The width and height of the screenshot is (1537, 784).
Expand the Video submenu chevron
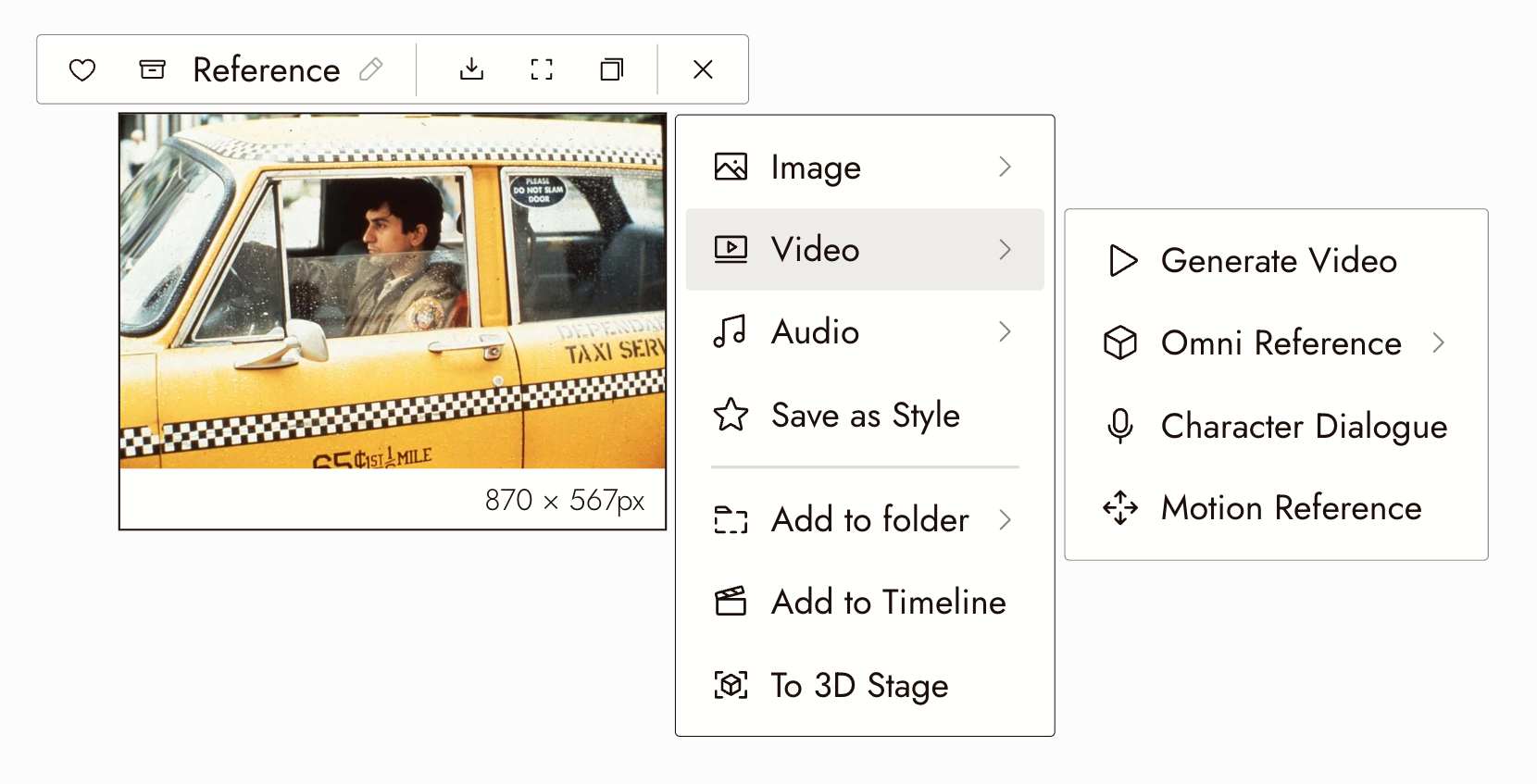coord(1005,249)
